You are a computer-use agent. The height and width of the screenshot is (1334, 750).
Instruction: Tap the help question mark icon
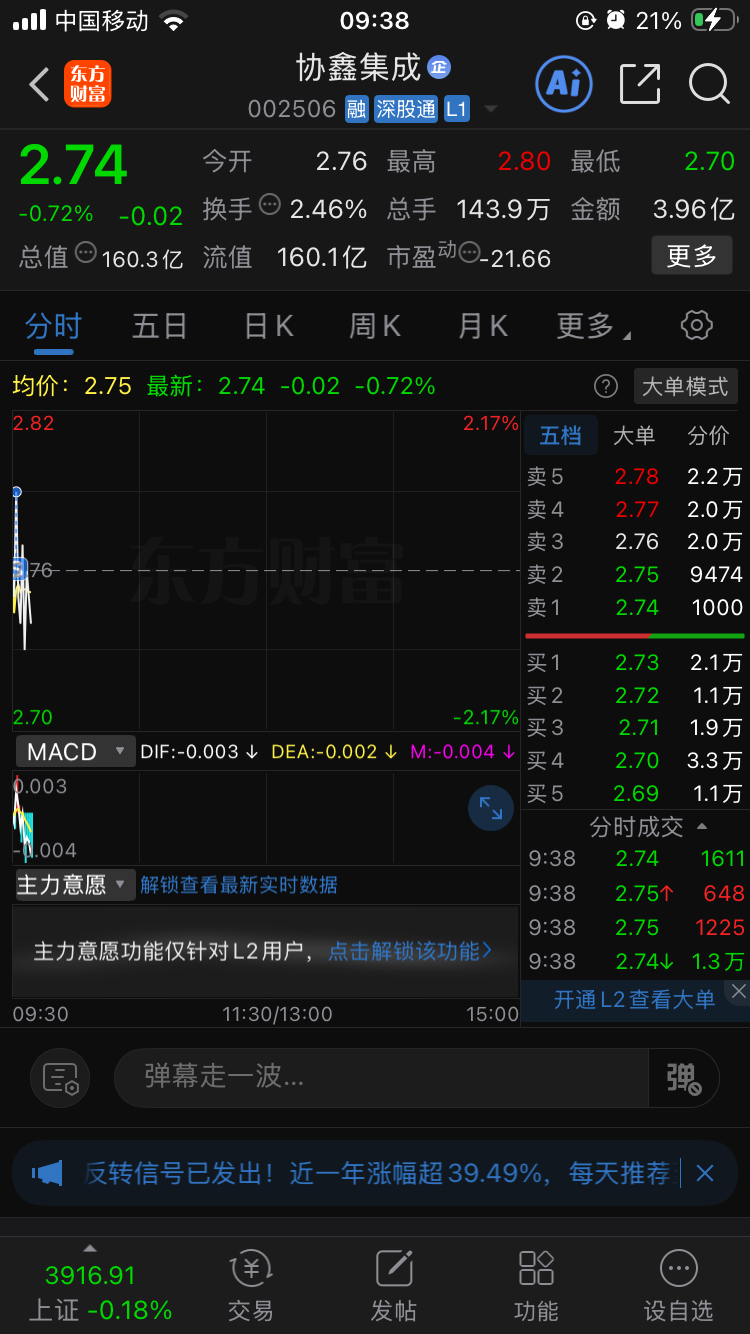tap(605, 386)
